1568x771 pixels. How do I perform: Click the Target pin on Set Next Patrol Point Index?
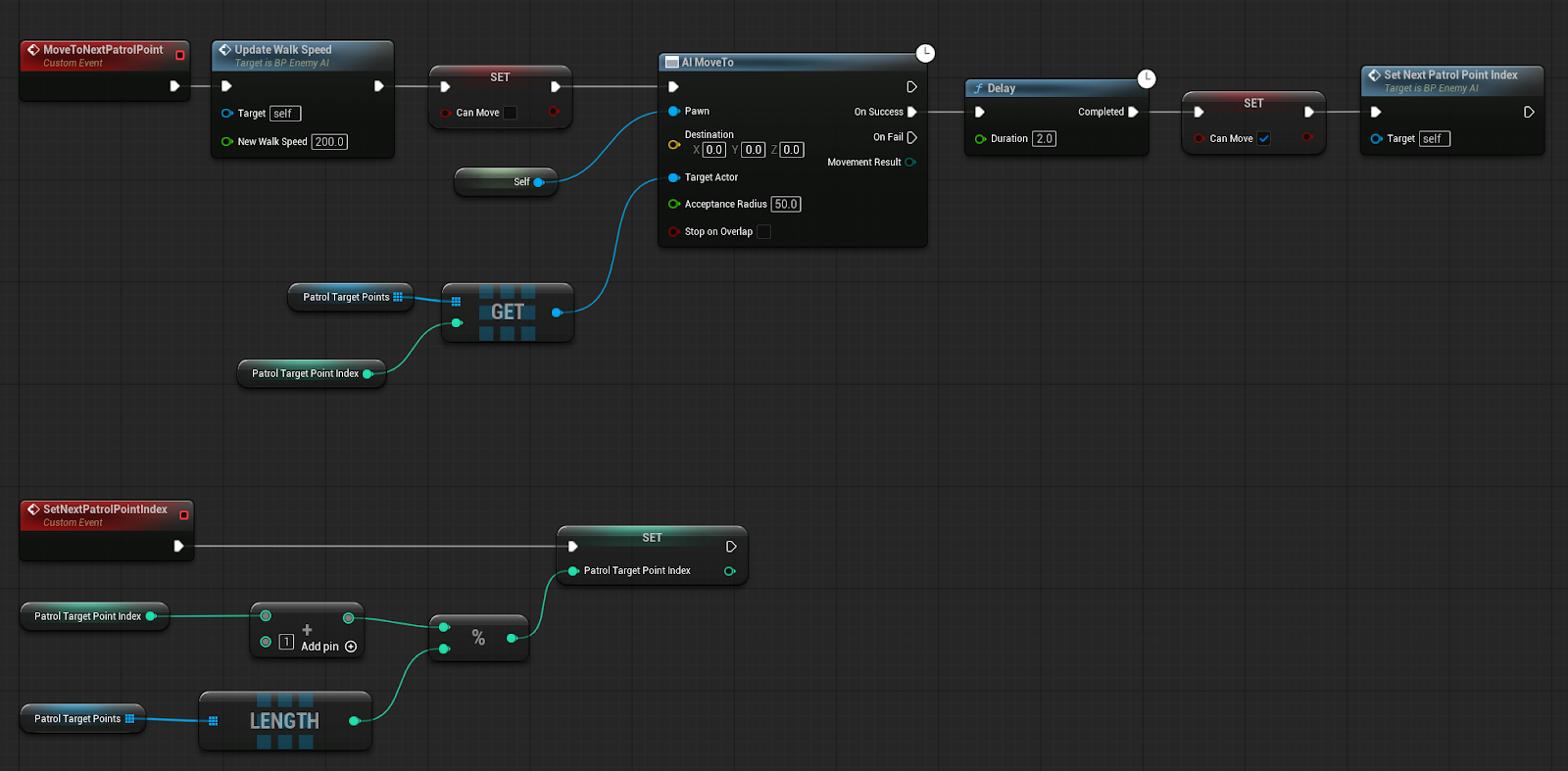[1377, 139]
